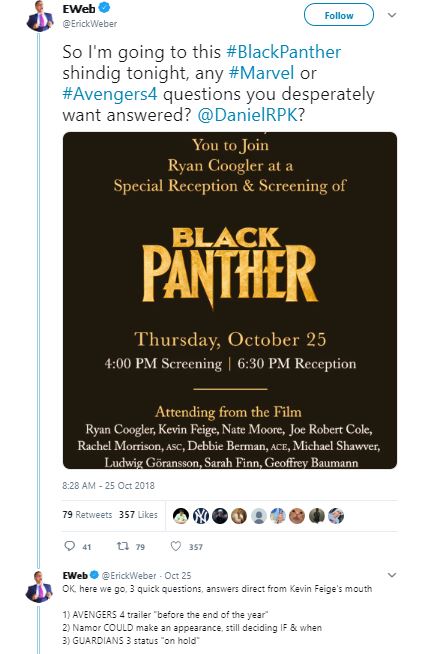Image resolution: width=424 pixels, height=654 pixels.
Task: View the 357 Likes list
Action: pos(138,515)
